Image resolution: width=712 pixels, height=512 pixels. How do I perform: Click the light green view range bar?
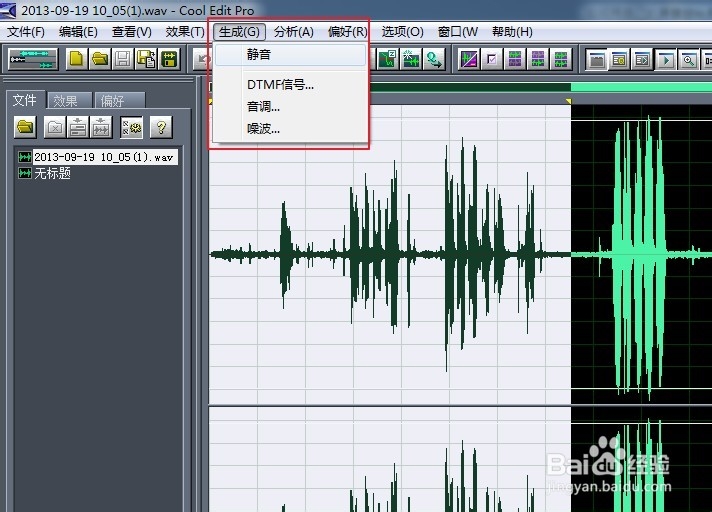click(x=641, y=87)
